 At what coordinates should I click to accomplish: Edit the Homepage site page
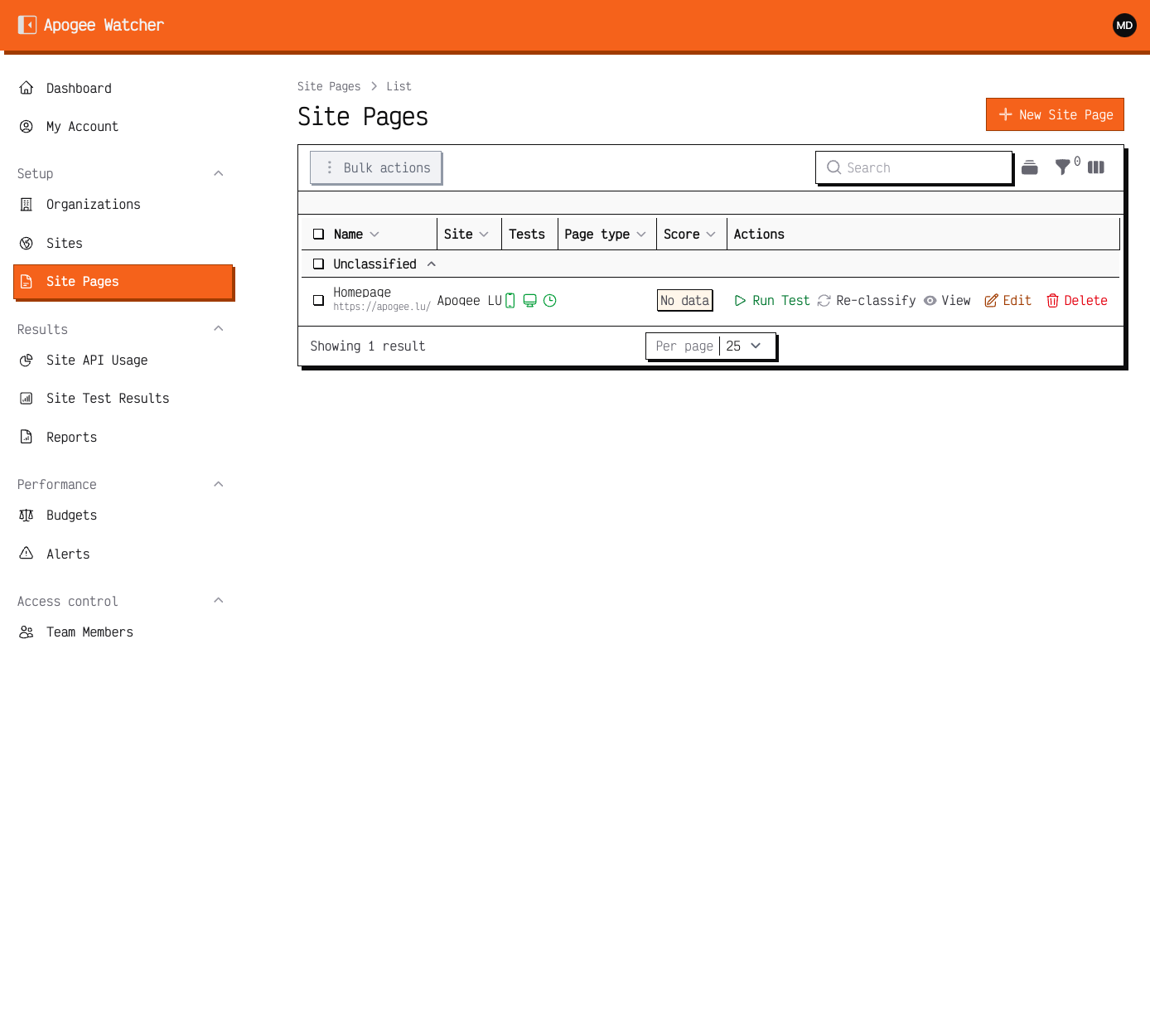1007,301
